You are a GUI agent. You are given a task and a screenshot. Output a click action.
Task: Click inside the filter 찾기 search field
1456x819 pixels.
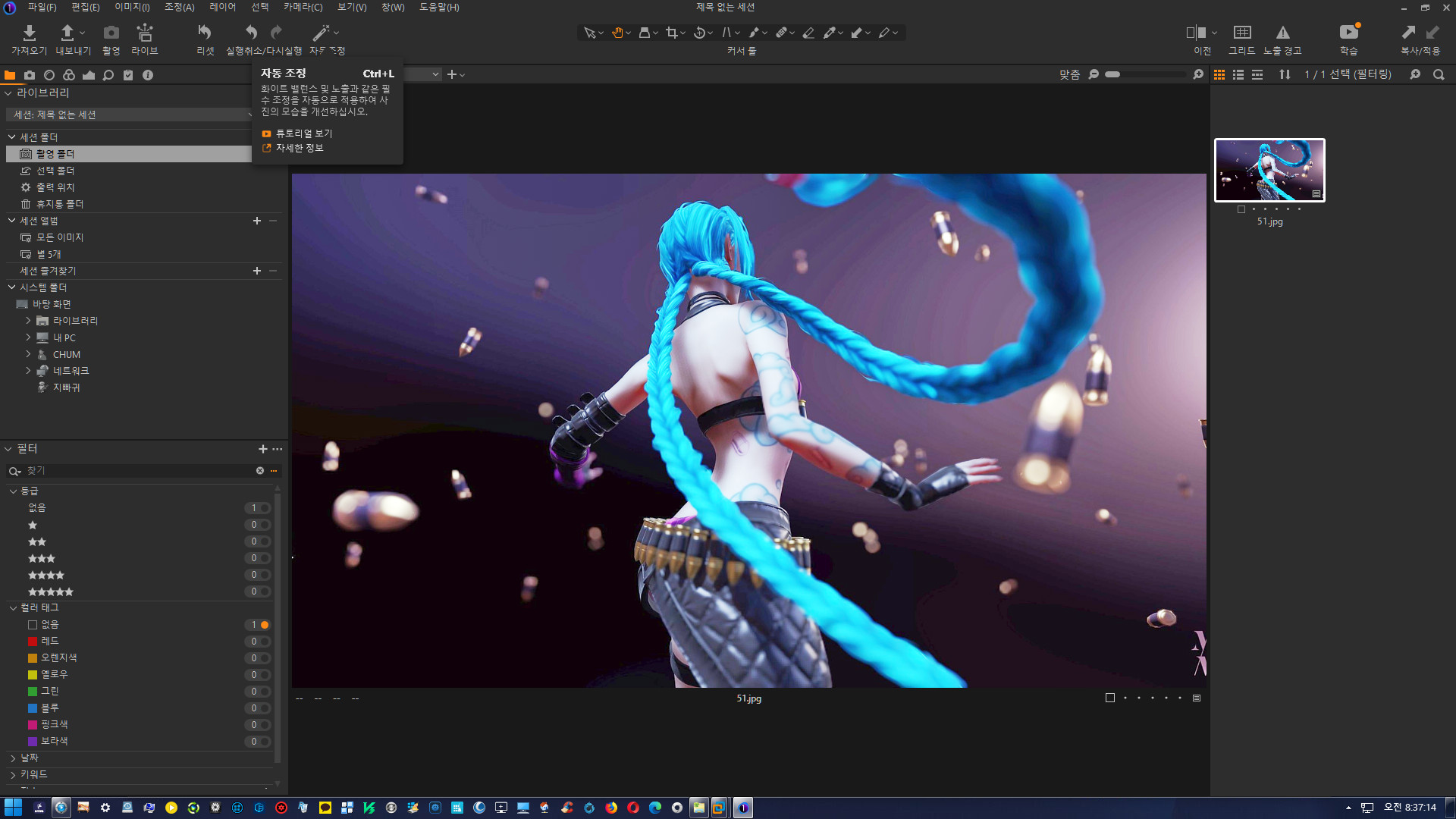(x=140, y=471)
